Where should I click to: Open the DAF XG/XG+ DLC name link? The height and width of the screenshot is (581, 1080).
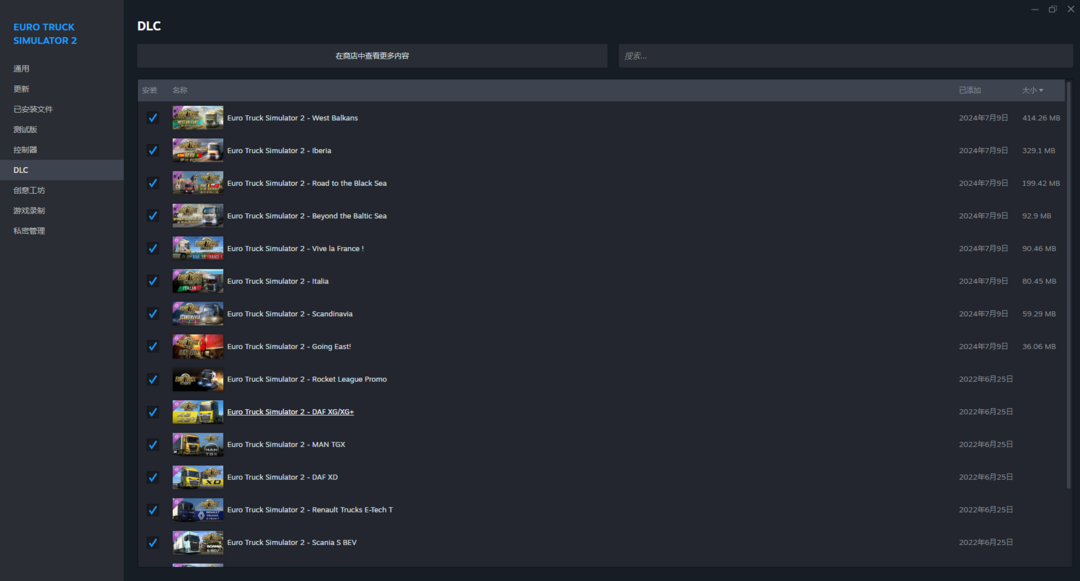click(290, 412)
